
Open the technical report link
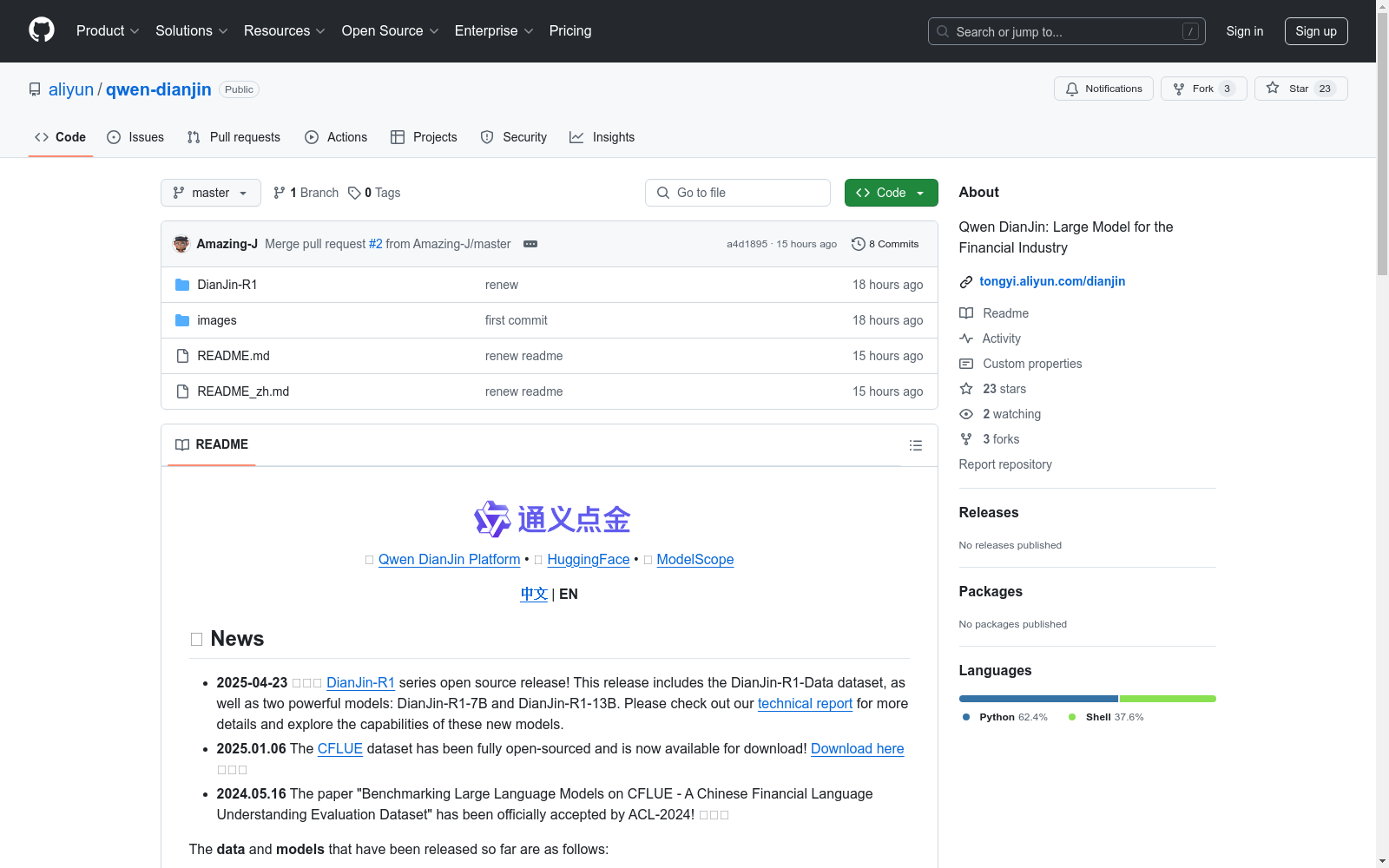805,703
